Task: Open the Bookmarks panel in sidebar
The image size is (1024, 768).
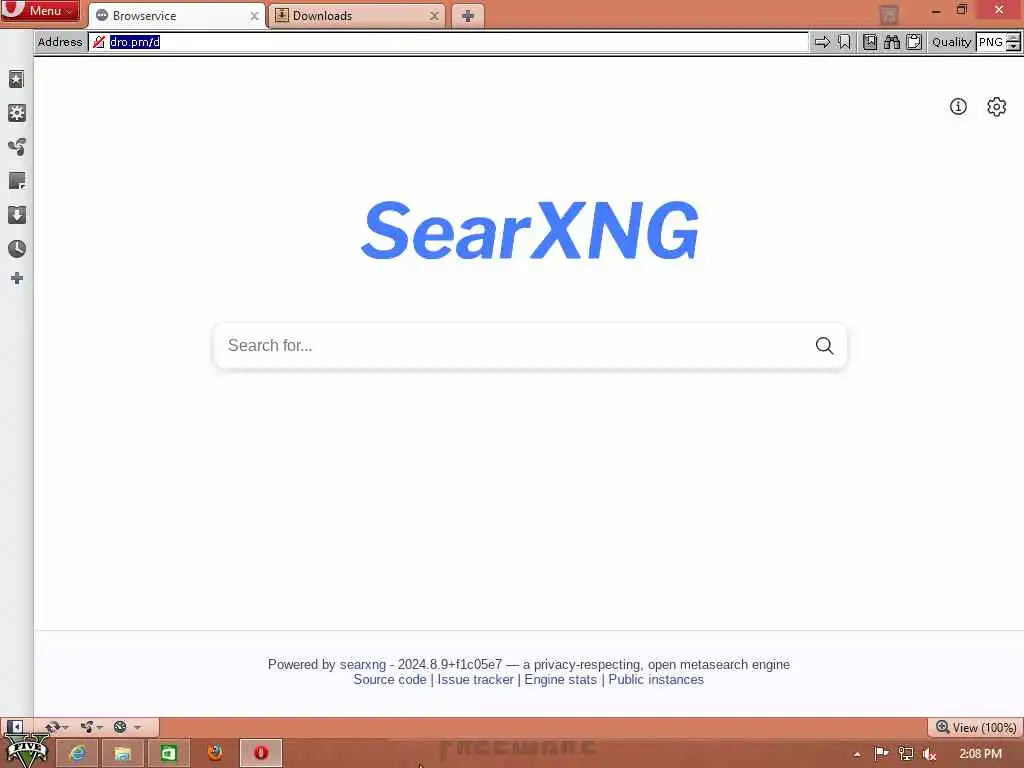Action: click(x=16, y=79)
